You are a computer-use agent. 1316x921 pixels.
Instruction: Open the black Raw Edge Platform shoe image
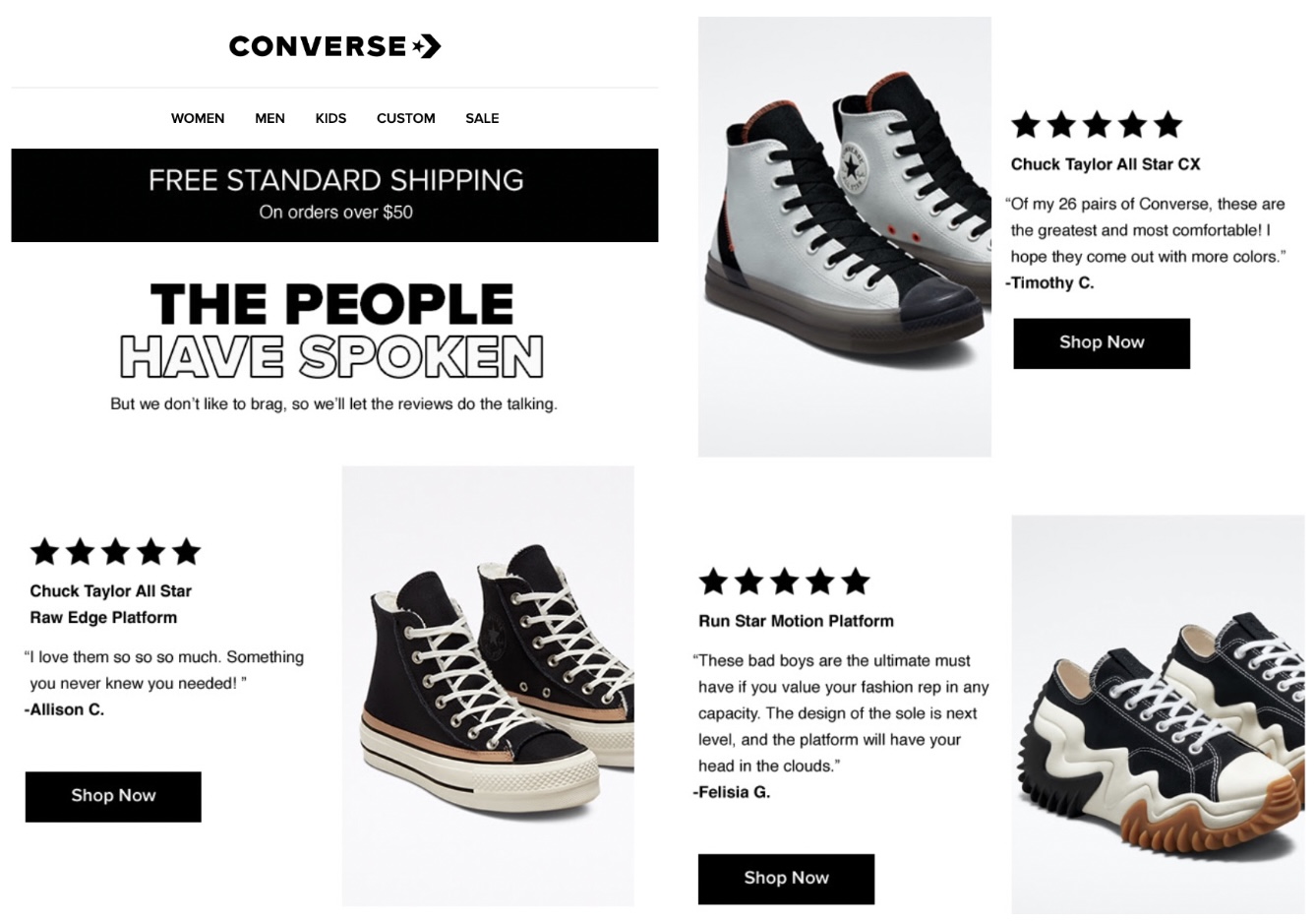tap(488, 686)
